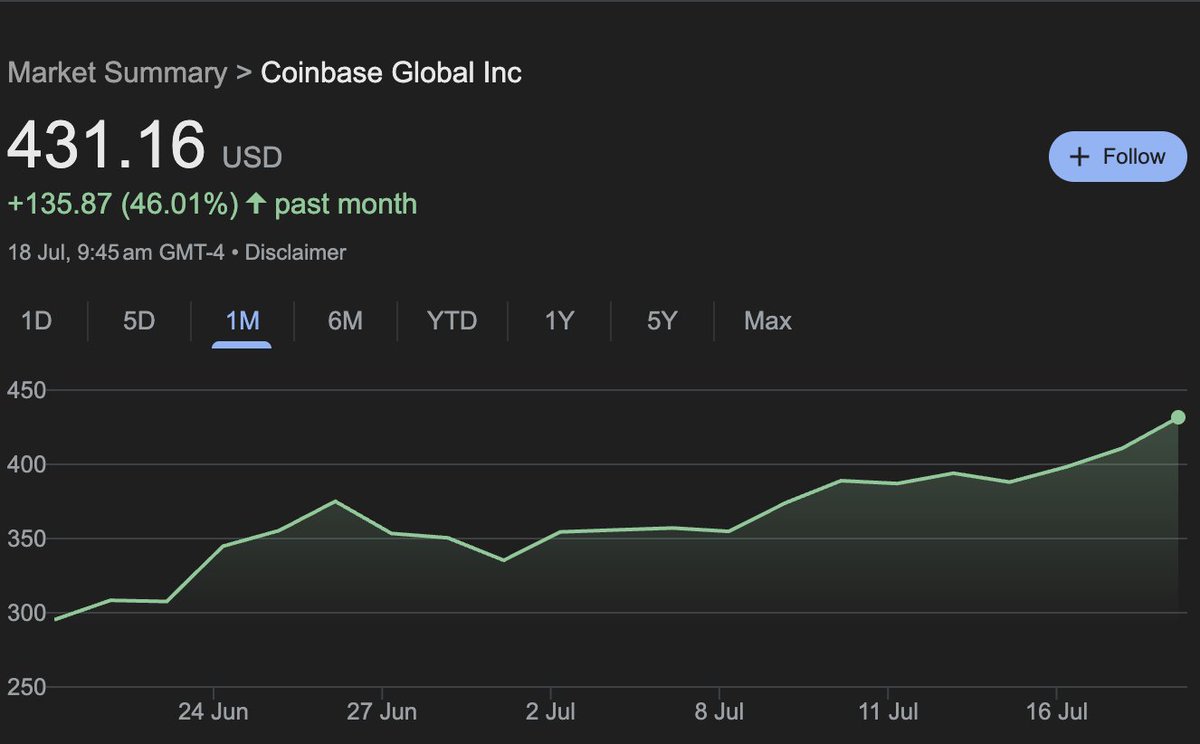Select the 1M range tab
The height and width of the screenshot is (744, 1200).
click(242, 321)
